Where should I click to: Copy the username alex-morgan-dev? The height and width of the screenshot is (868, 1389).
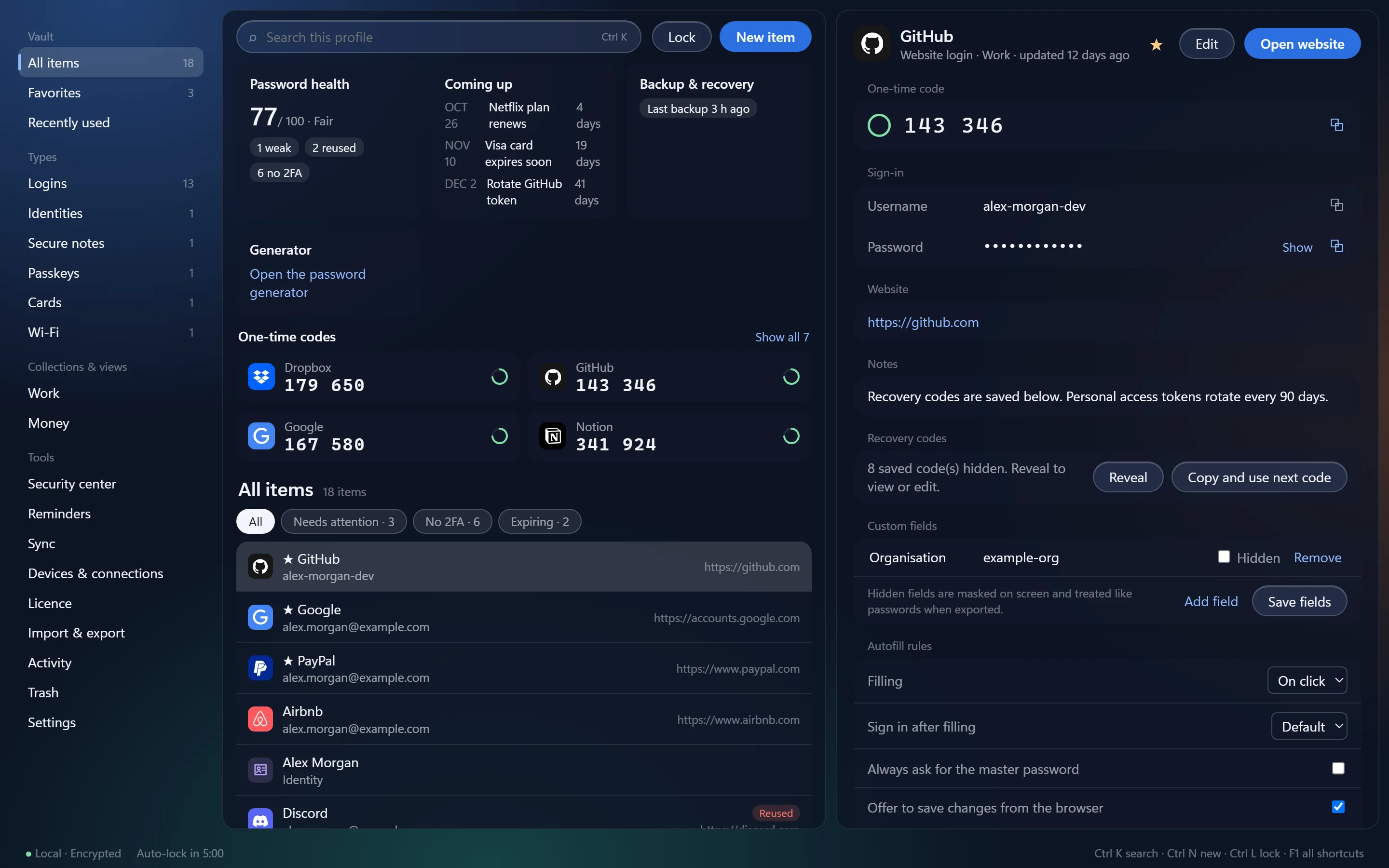[1336, 205]
